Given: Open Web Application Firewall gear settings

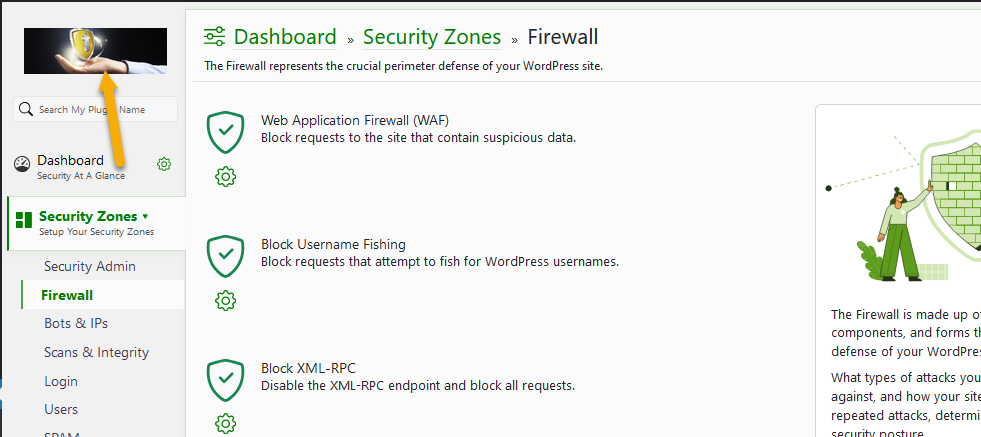Looking at the screenshot, I should (225, 177).
